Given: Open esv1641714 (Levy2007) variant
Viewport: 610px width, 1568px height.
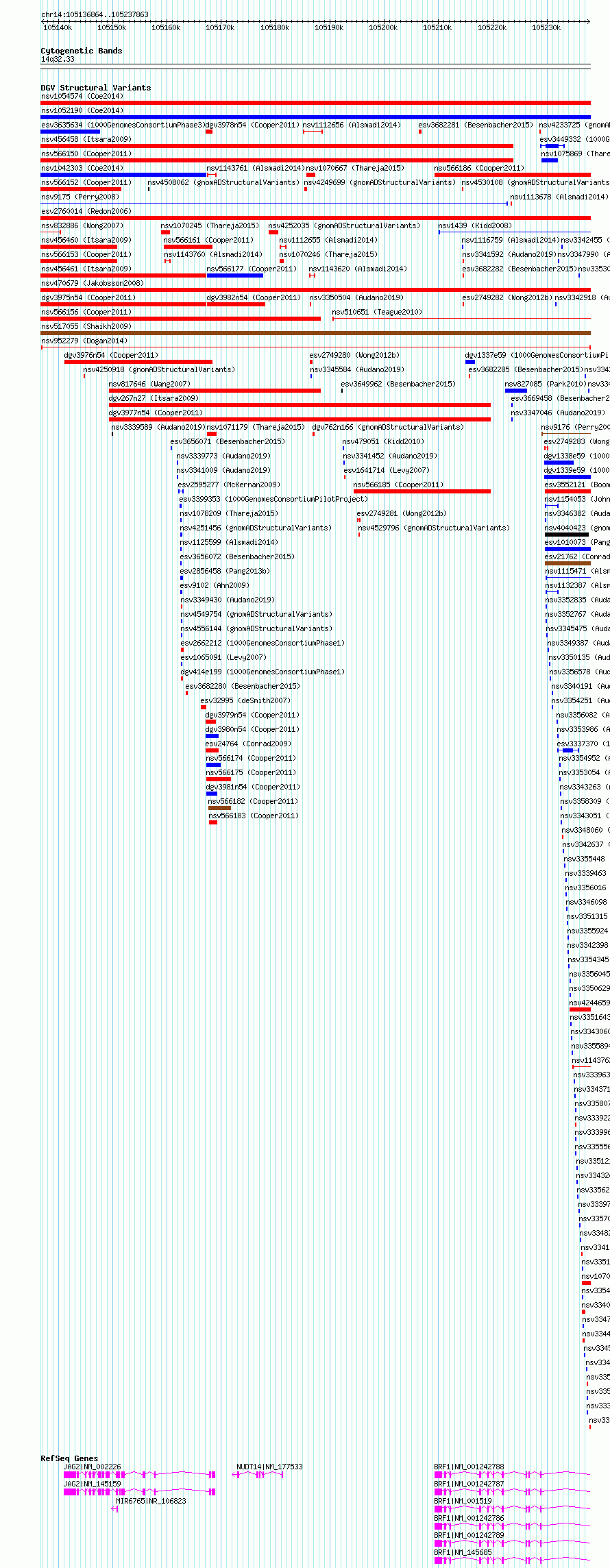Looking at the screenshot, I should [x=387, y=470].
